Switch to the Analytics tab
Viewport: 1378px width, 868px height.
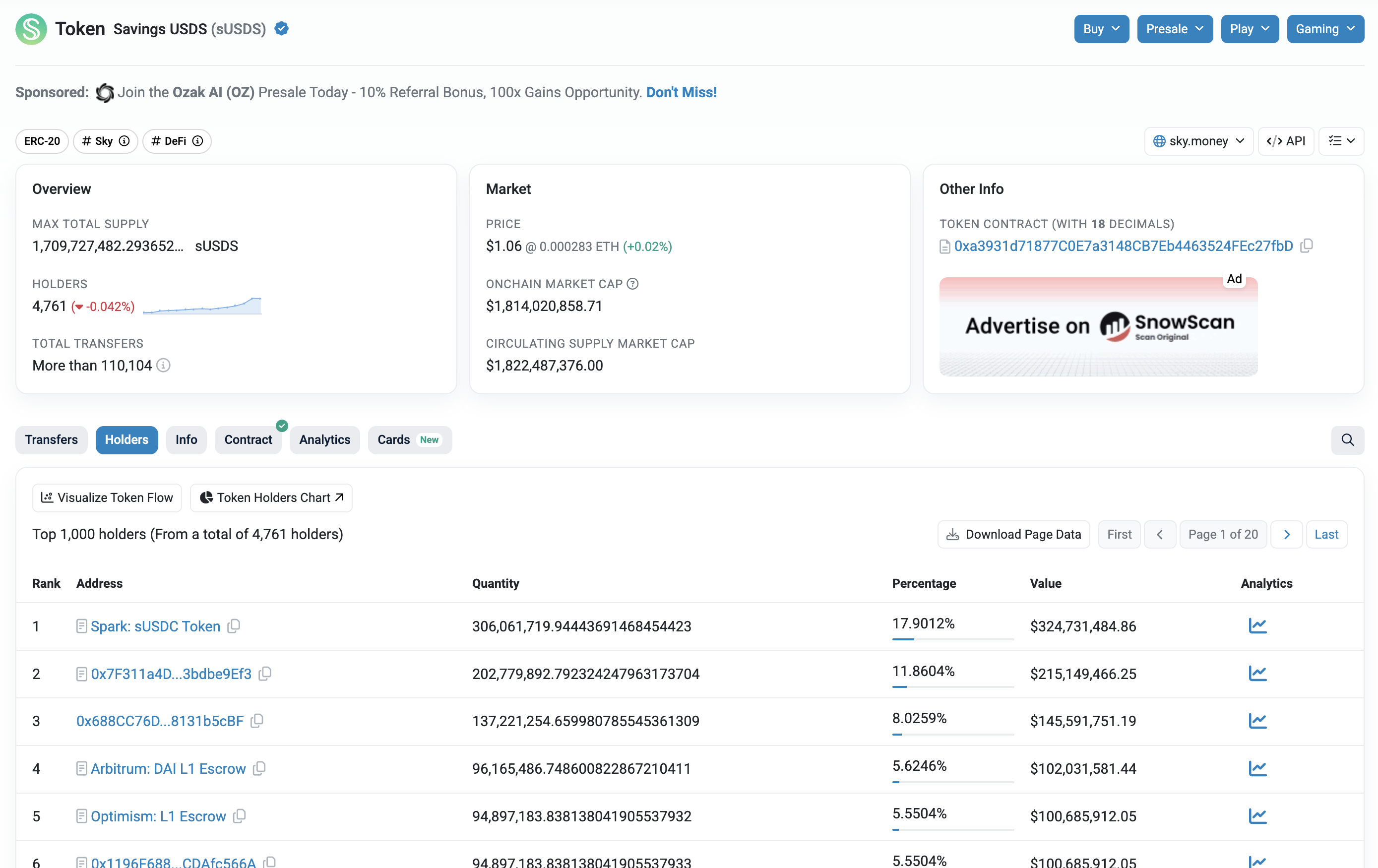click(324, 439)
